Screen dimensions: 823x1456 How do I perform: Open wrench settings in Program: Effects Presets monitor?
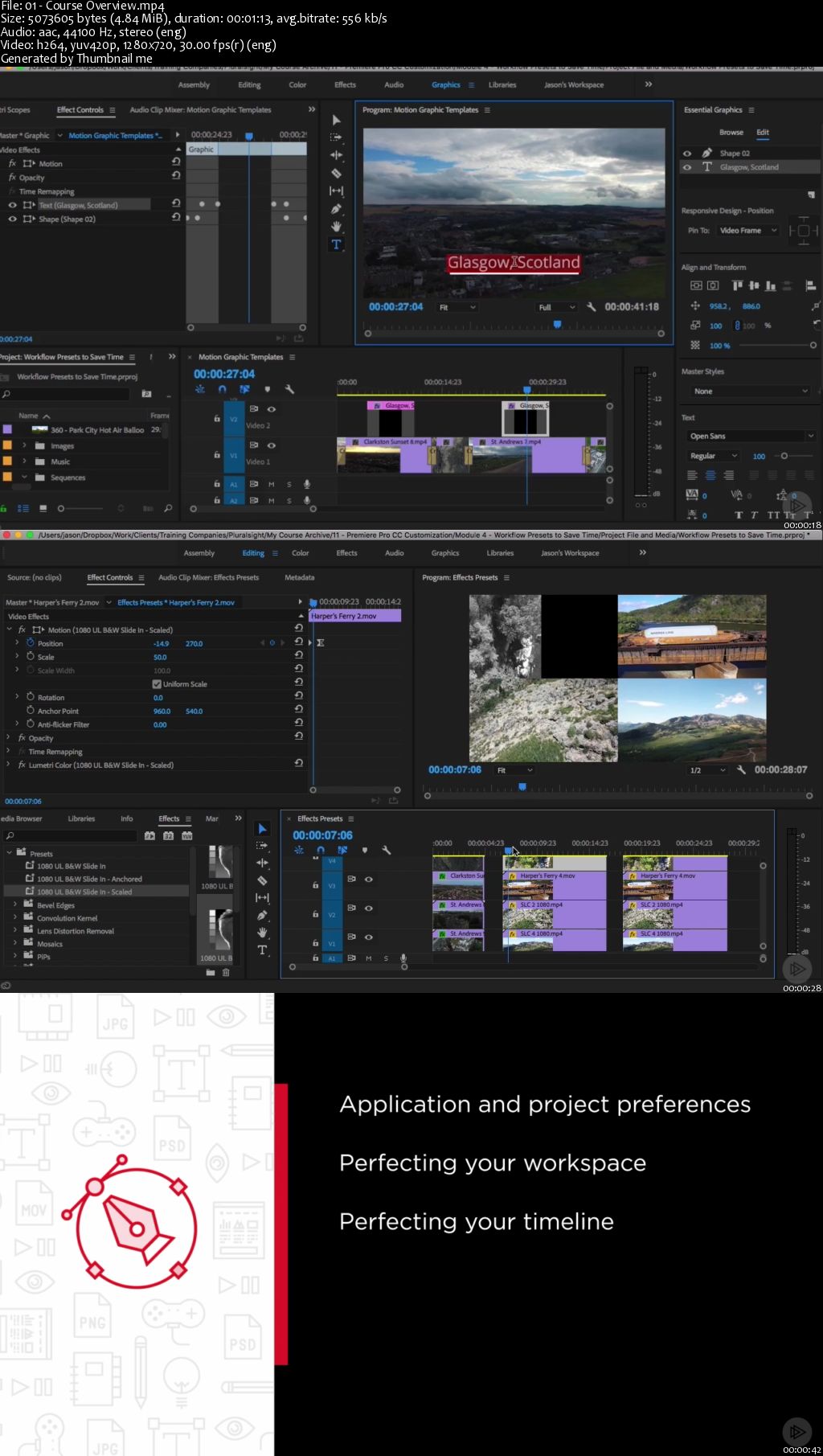click(x=741, y=770)
